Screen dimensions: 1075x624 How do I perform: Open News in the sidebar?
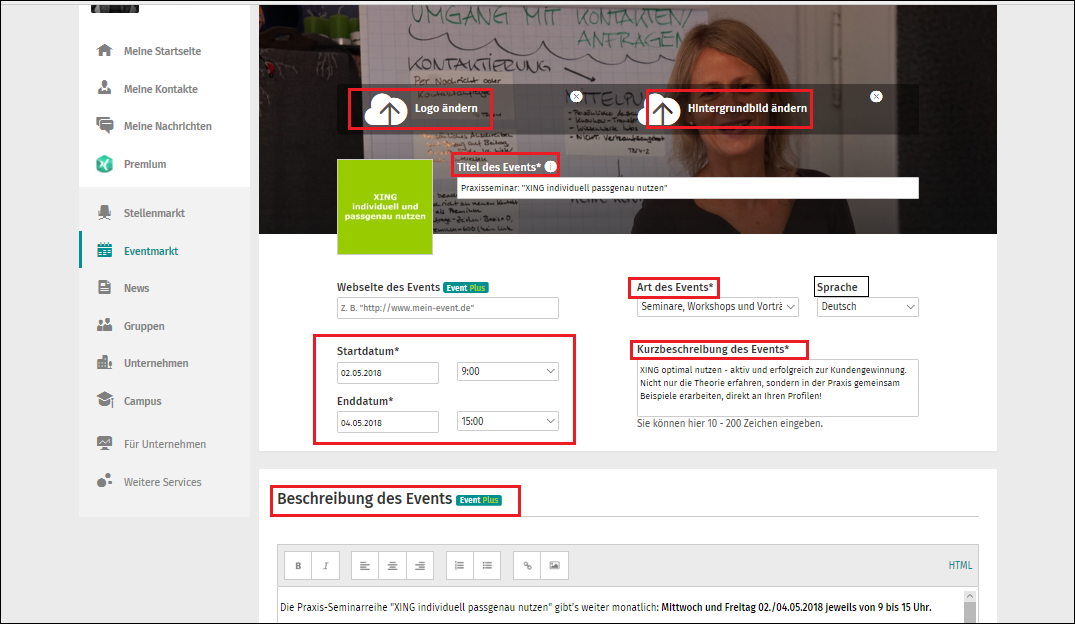click(x=136, y=288)
